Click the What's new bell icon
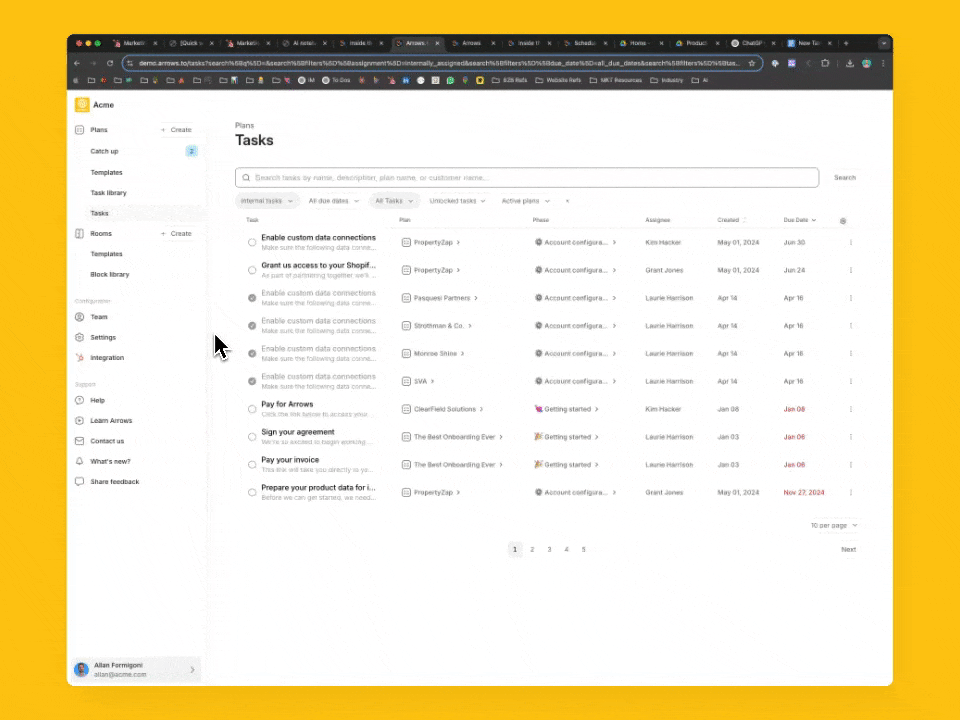The width and height of the screenshot is (960, 720). coord(80,461)
